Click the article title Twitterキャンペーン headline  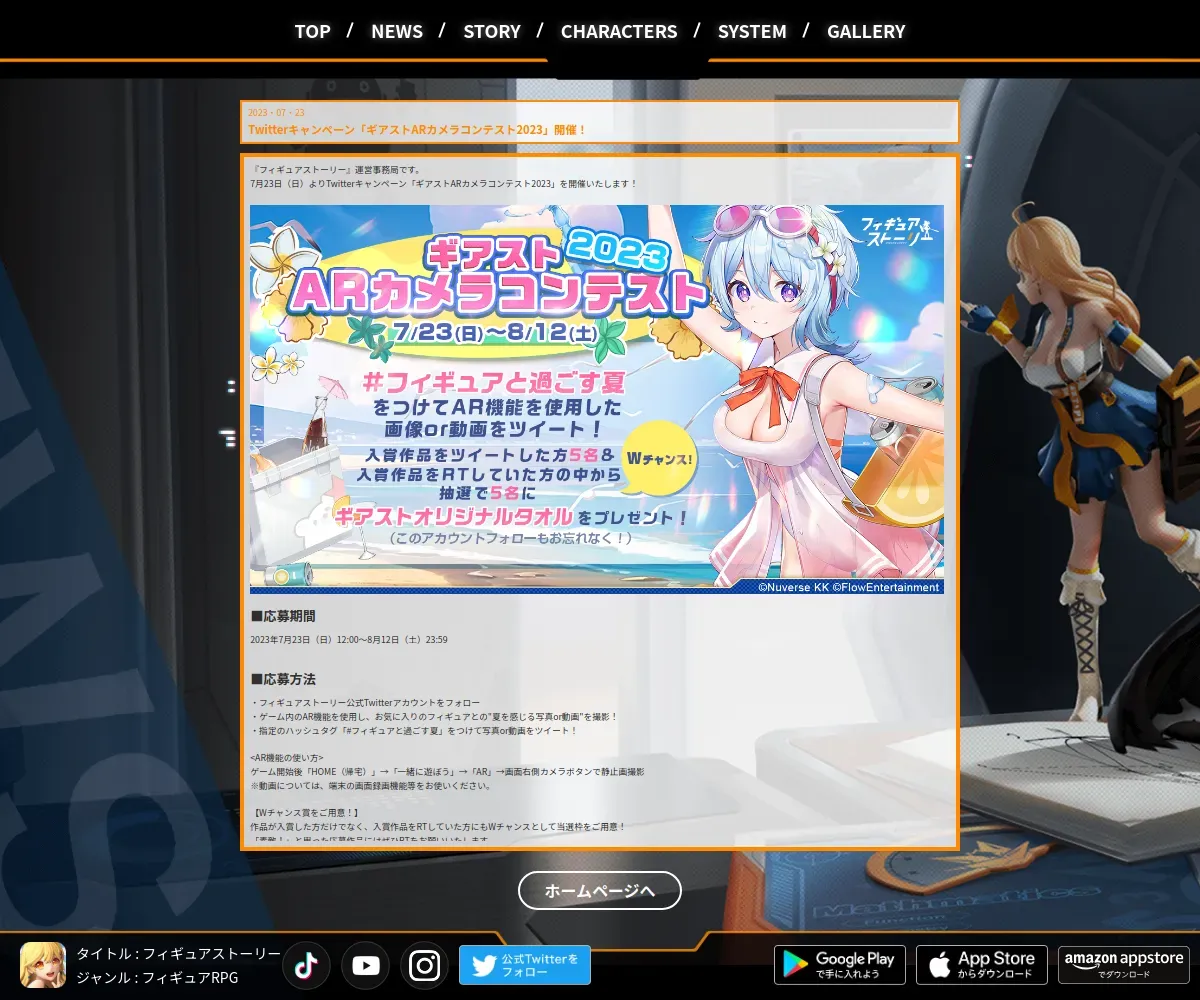click(x=417, y=130)
